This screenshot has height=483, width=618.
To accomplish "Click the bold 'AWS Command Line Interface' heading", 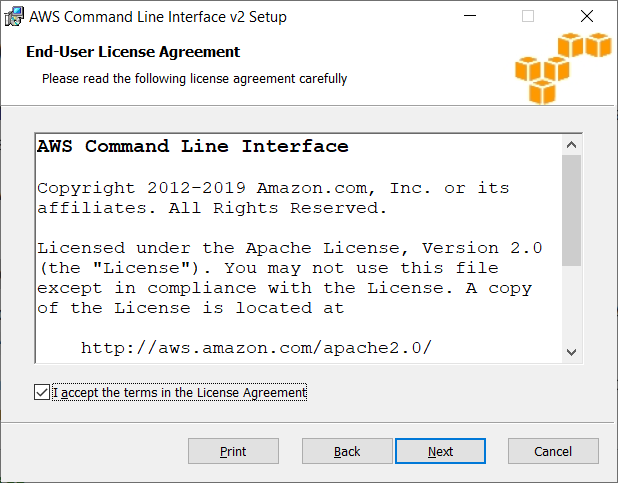I will [x=193, y=146].
